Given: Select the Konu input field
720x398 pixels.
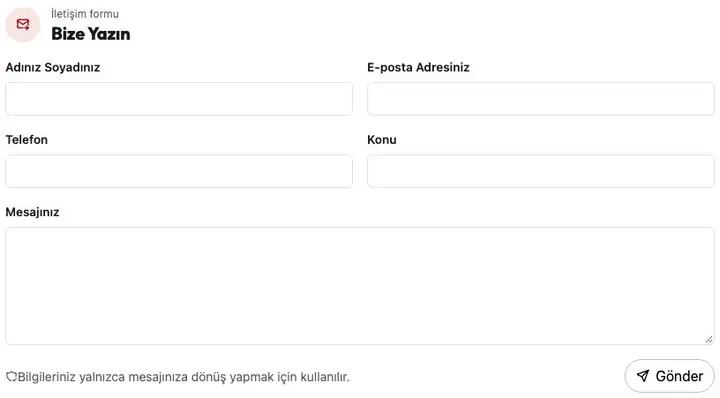Looking at the screenshot, I should tap(541, 171).
